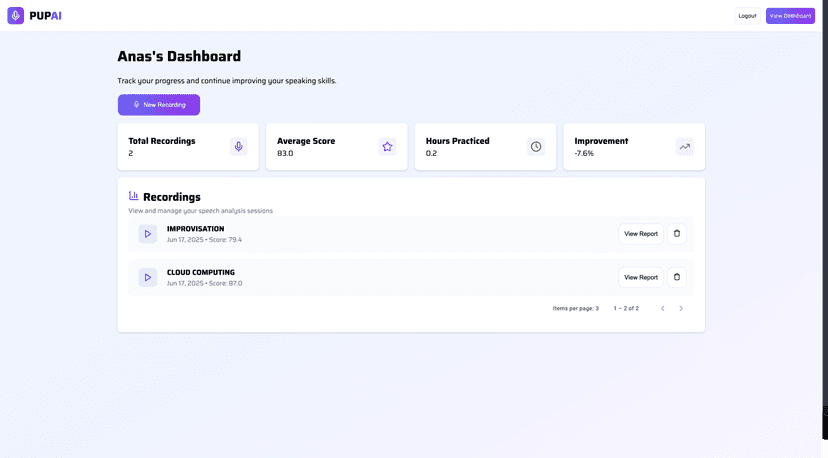Go to previous page of recordings
The width and height of the screenshot is (828, 458).
(662, 308)
